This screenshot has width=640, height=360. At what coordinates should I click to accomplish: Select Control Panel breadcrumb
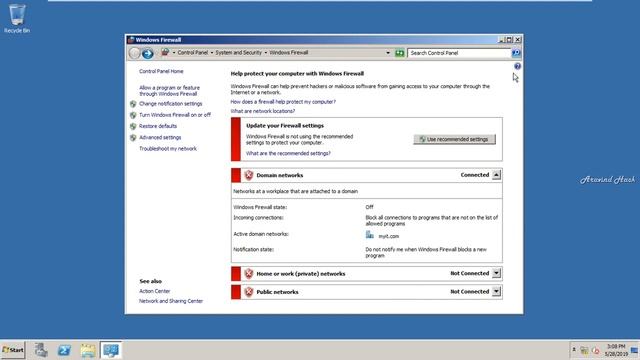tap(193, 53)
